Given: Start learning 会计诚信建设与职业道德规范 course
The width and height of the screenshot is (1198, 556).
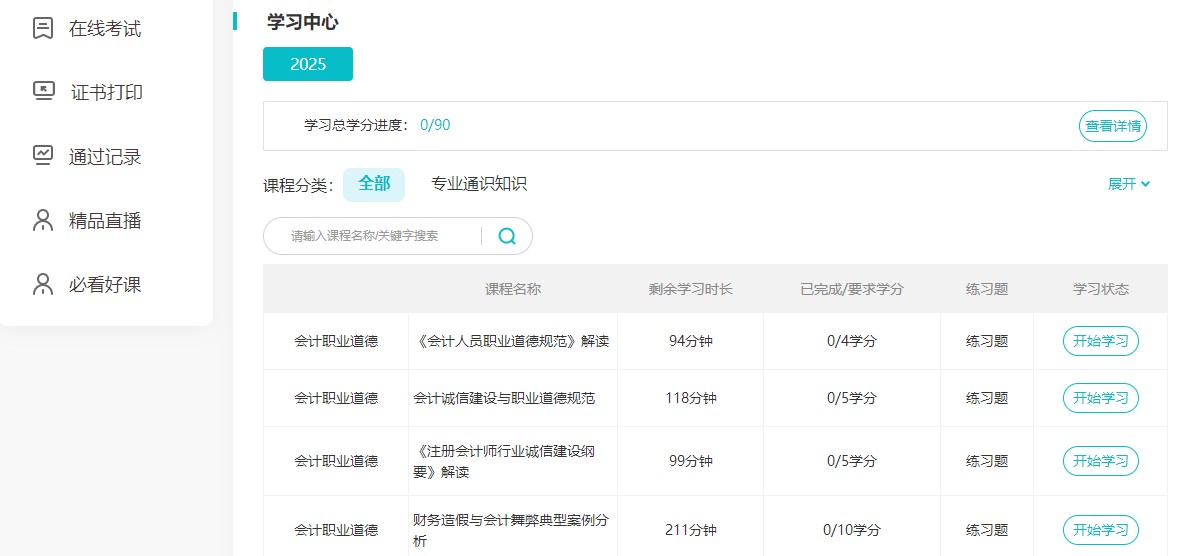Looking at the screenshot, I should click(1100, 398).
